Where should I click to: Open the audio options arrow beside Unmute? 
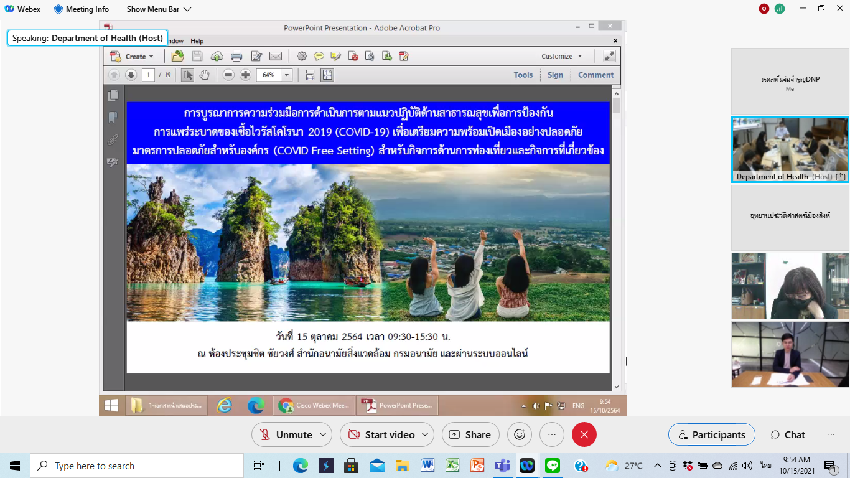pos(323,435)
